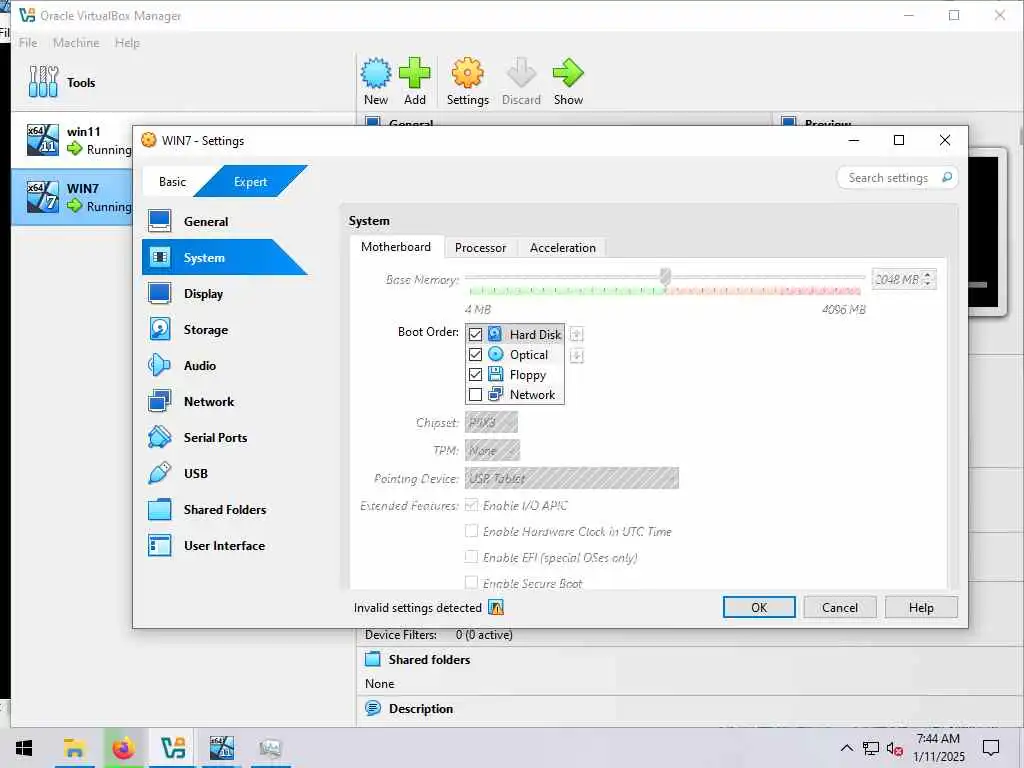The height and width of the screenshot is (768, 1024).
Task: Open the TPM dropdown
Action: pyautogui.click(x=492, y=450)
